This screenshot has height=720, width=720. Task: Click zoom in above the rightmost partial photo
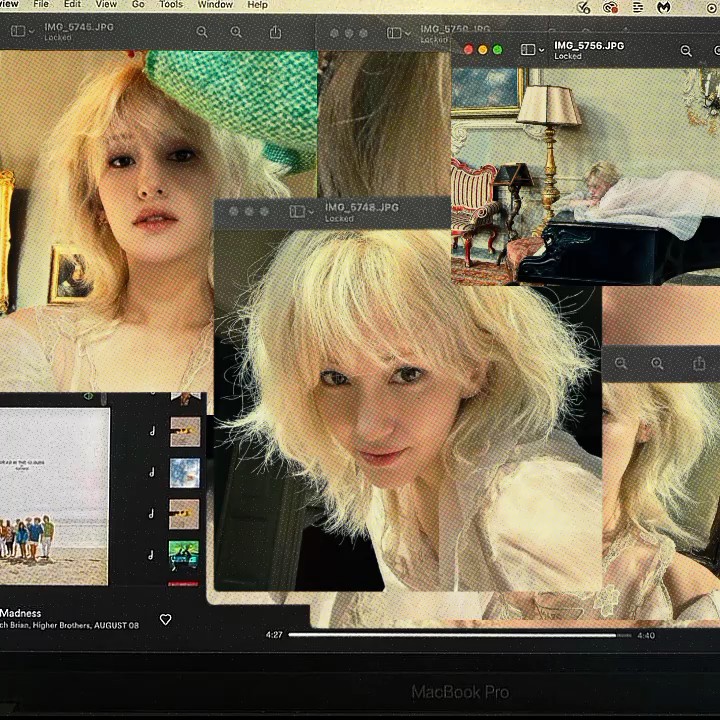(x=657, y=364)
